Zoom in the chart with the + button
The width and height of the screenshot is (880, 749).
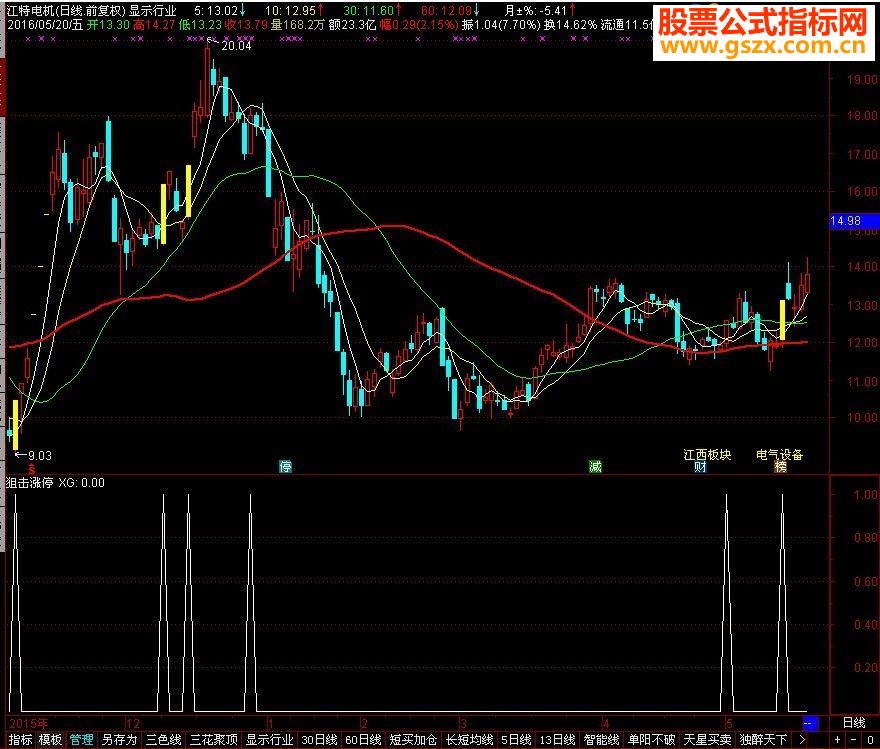pyautogui.click(x=837, y=740)
